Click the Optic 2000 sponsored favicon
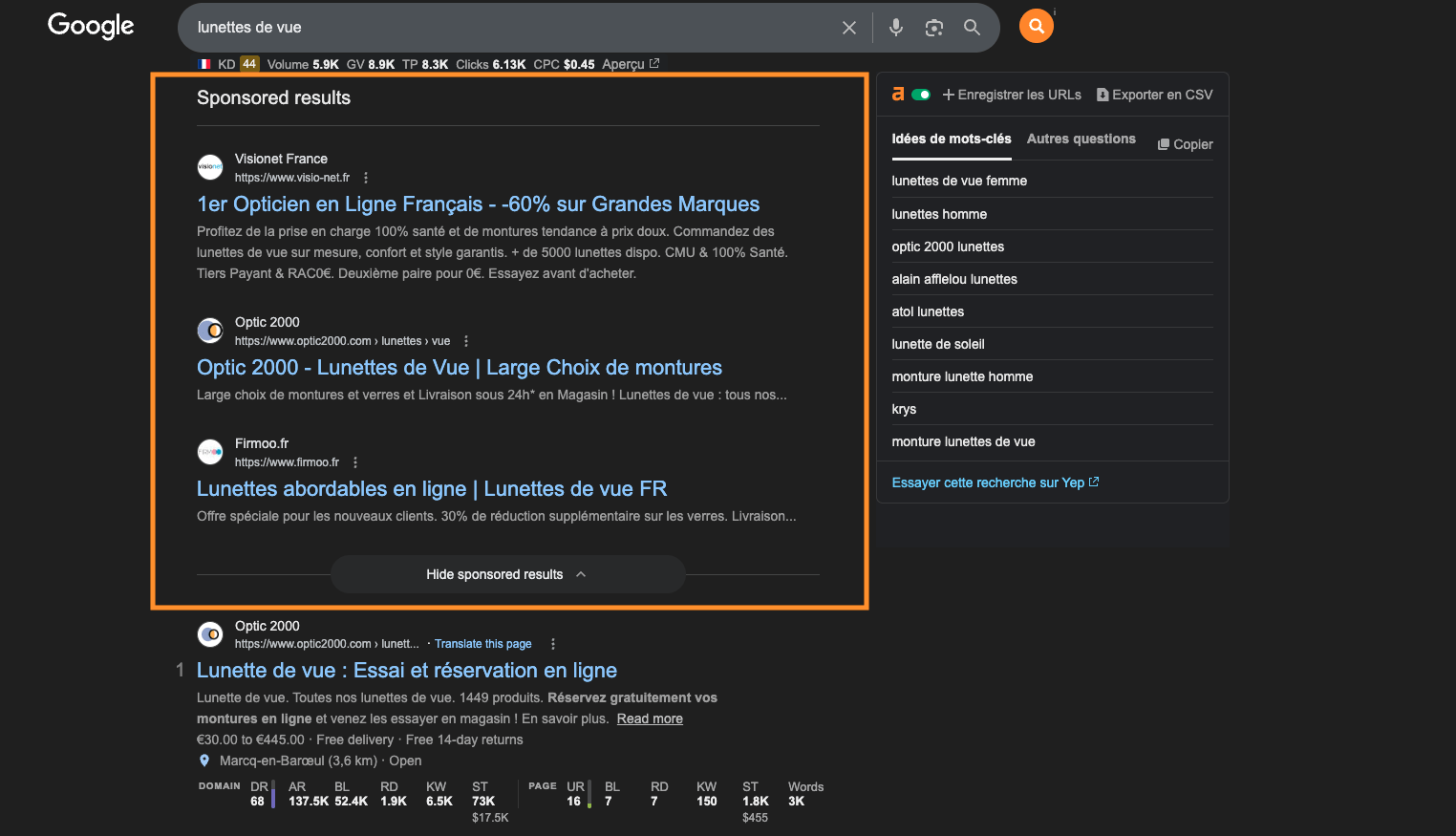 (x=210, y=331)
